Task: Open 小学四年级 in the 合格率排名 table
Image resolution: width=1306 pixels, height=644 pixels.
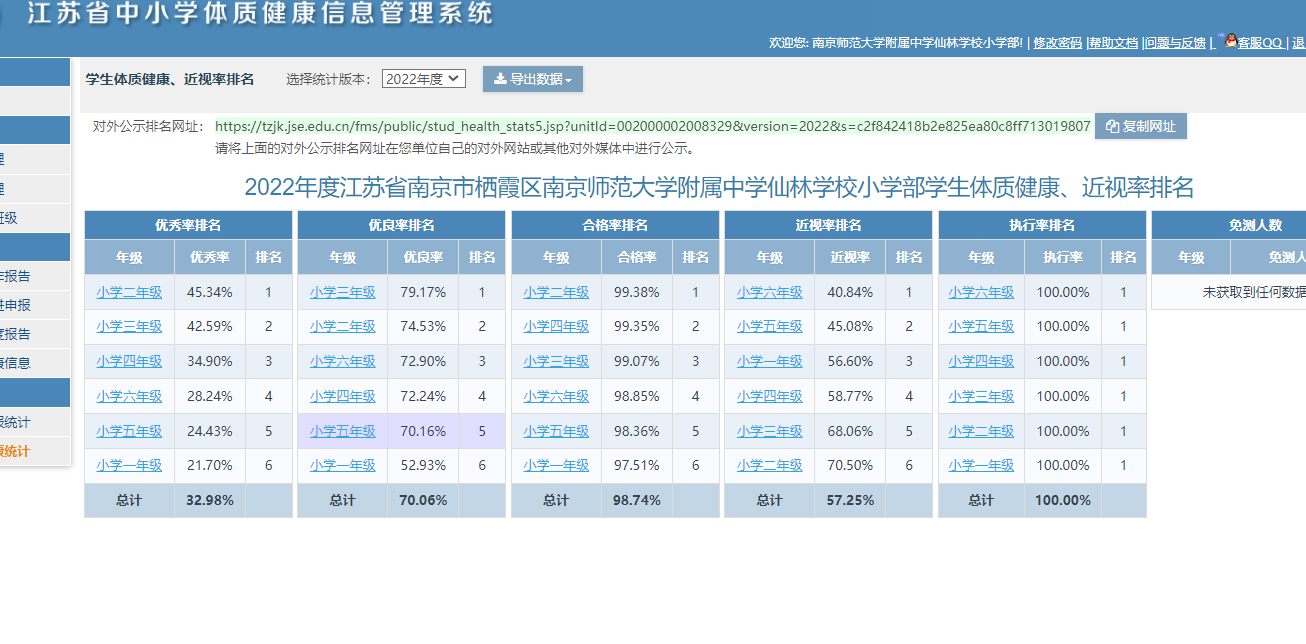Action: pos(556,326)
